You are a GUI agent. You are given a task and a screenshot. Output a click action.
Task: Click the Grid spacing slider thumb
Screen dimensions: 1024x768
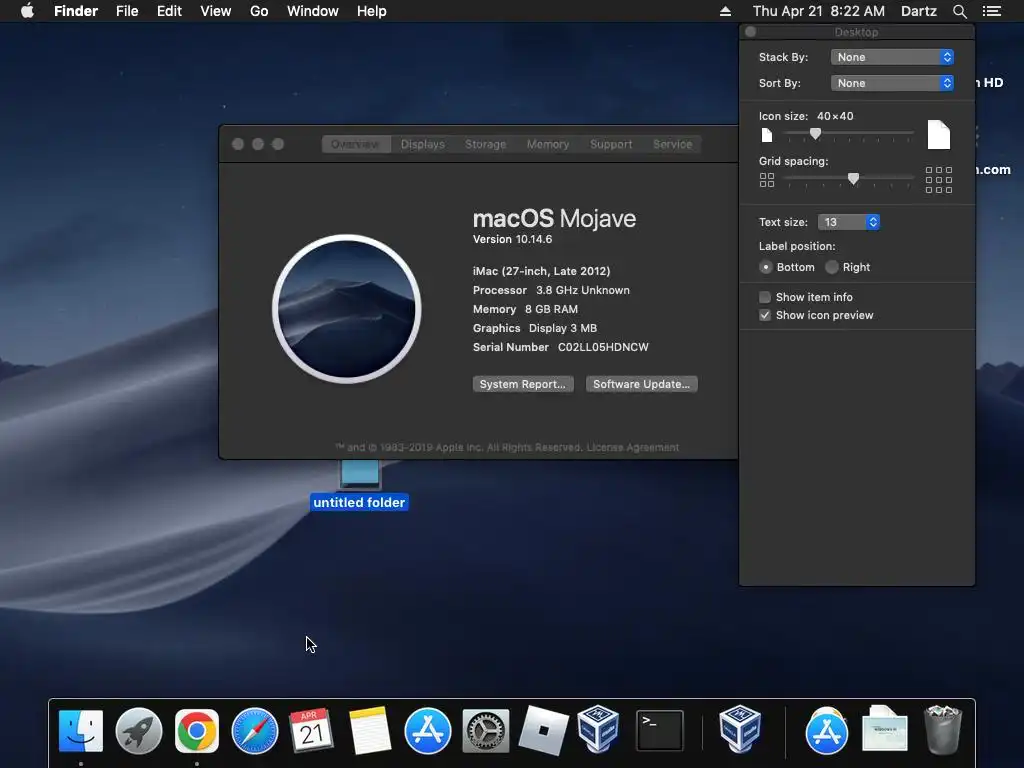[853, 178]
